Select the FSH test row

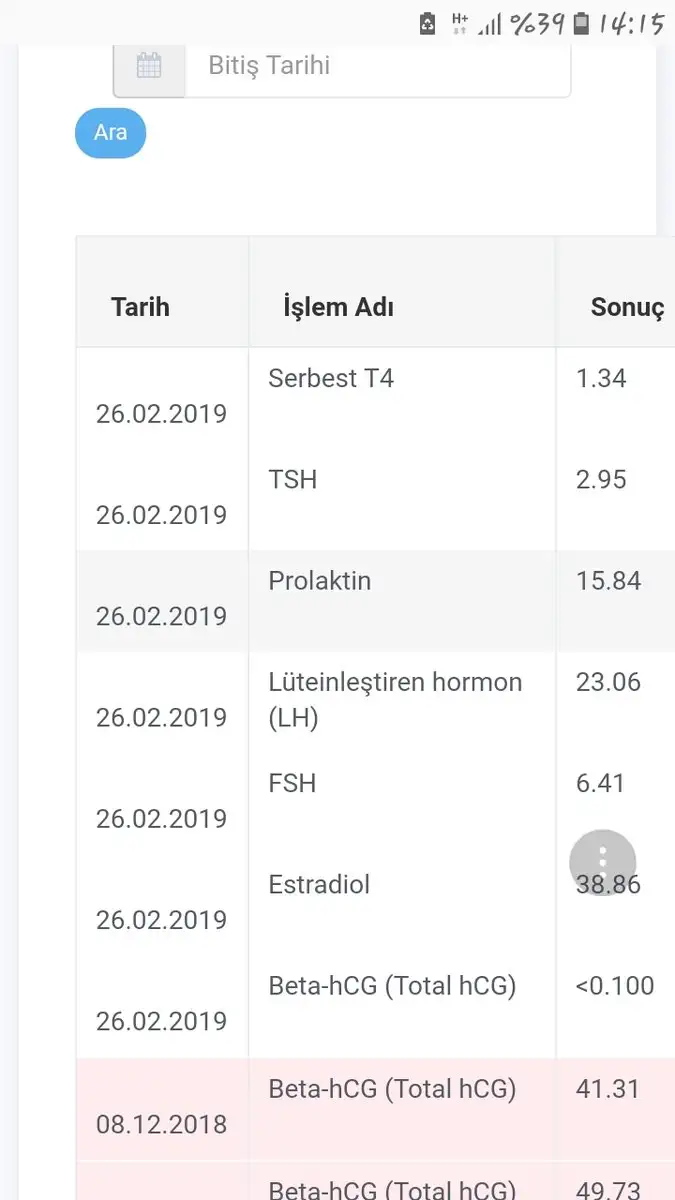click(292, 783)
